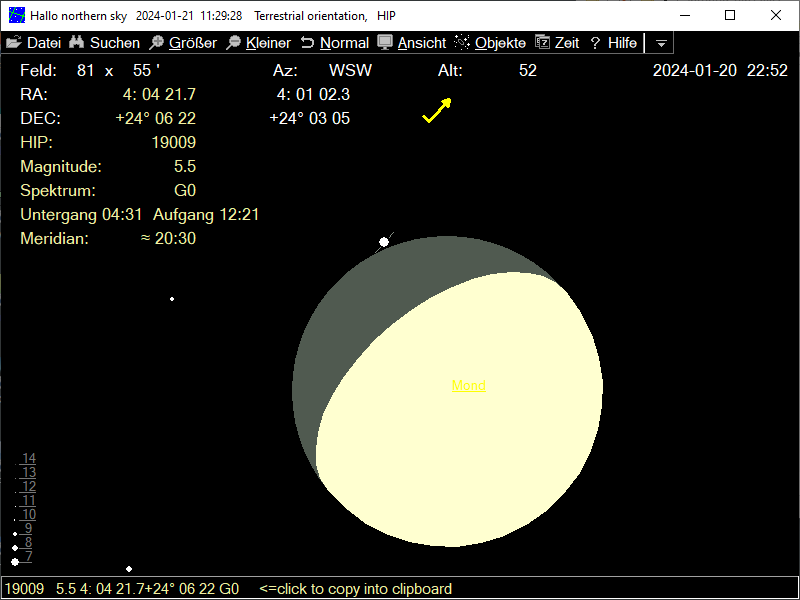Reset view with the Normal button
The height and width of the screenshot is (600, 800).
(x=335, y=43)
